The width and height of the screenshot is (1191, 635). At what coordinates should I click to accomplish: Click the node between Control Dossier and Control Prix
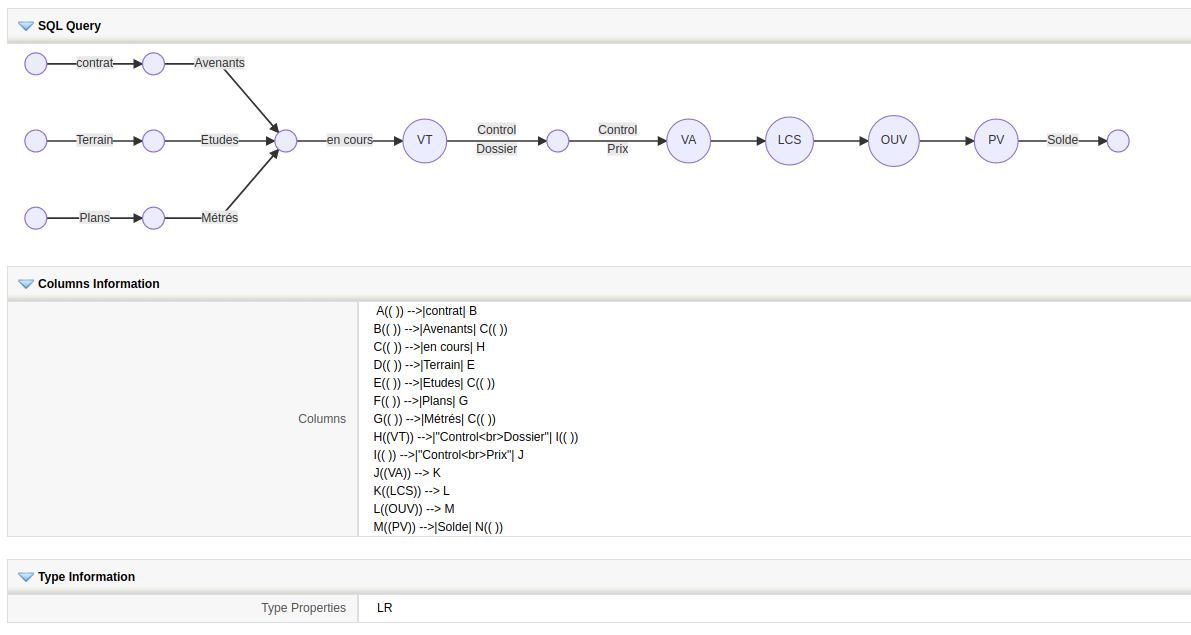(558, 141)
